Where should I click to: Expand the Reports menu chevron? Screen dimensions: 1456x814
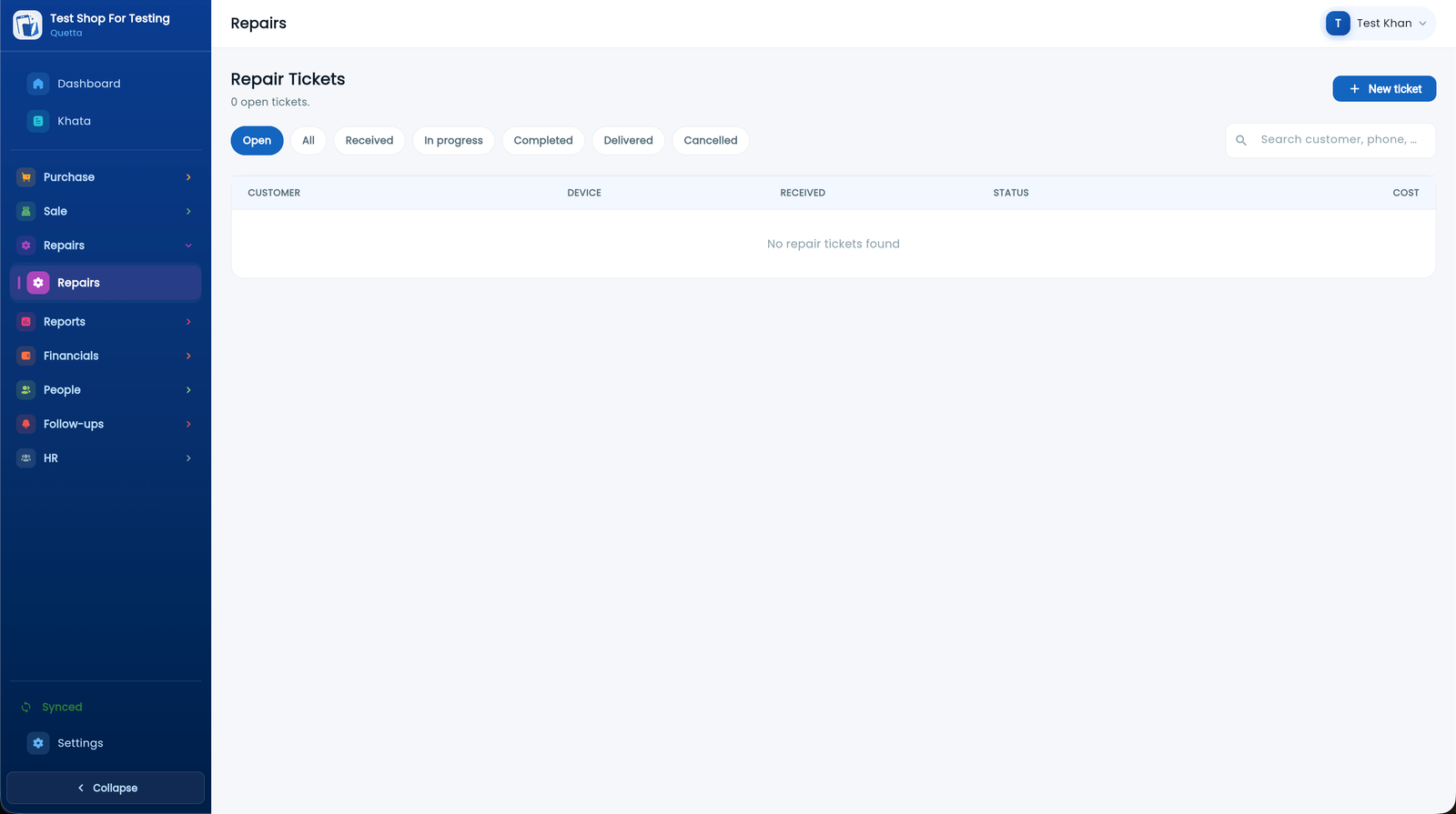tap(188, 322)
